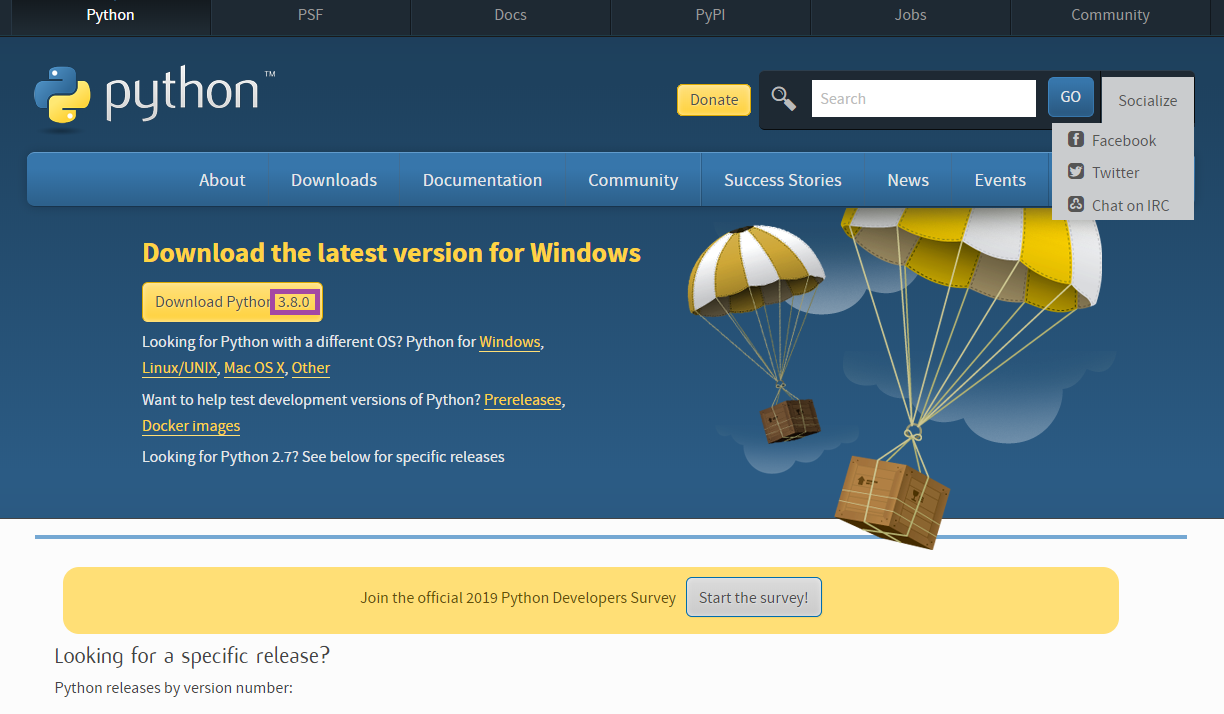Open the Downloads menu
The height and width of the screenshot is (714, 1224).
pos(334,180)
